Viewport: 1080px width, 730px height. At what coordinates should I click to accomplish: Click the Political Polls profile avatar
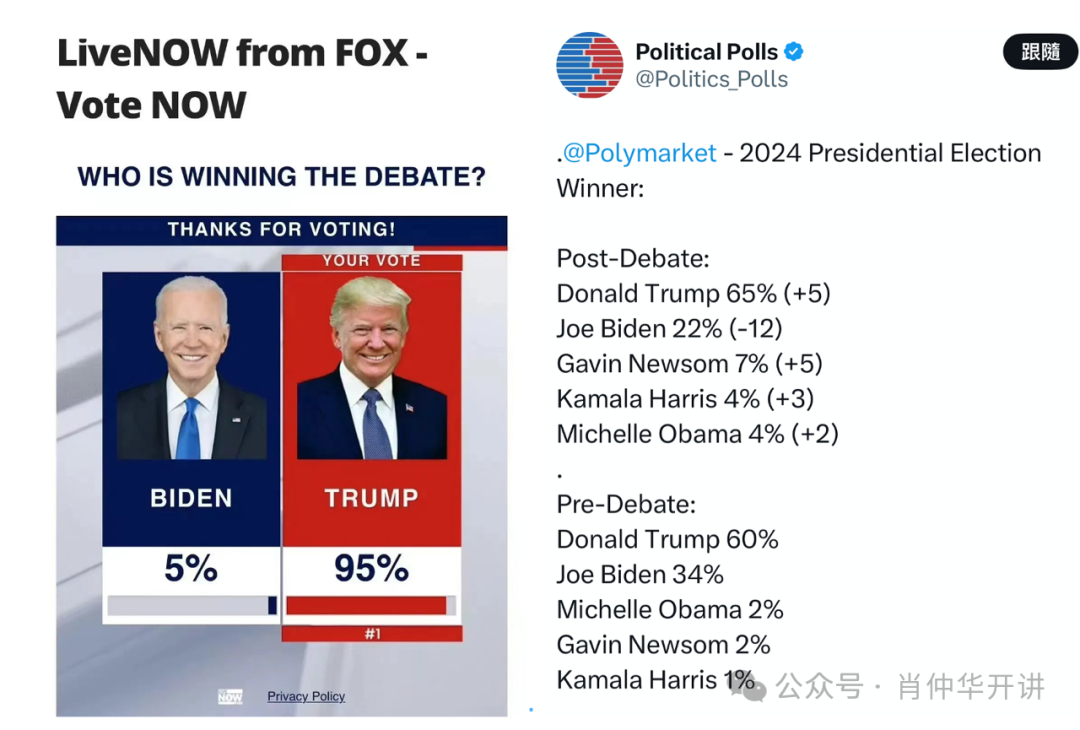590,65
